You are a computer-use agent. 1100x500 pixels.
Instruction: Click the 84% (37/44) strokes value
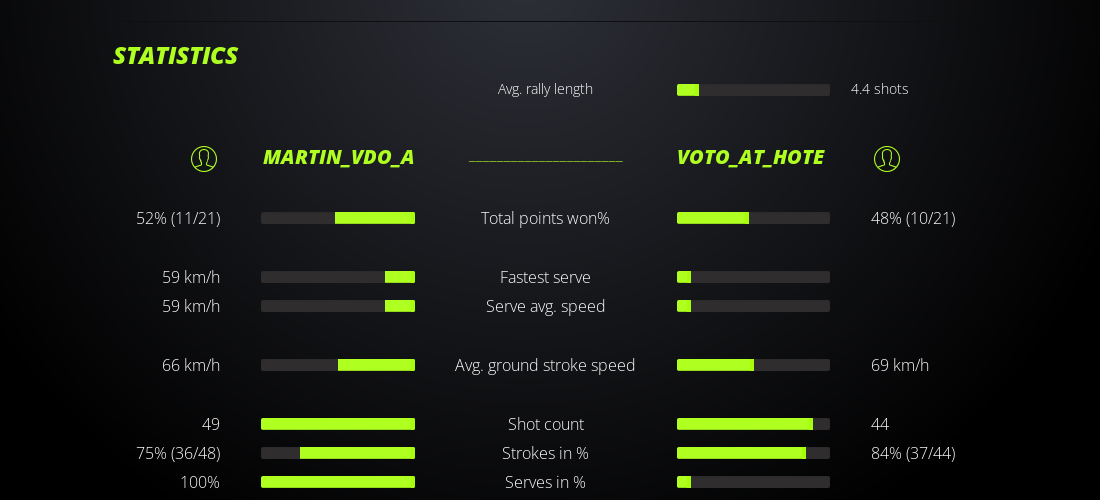[x=913, y=453]
